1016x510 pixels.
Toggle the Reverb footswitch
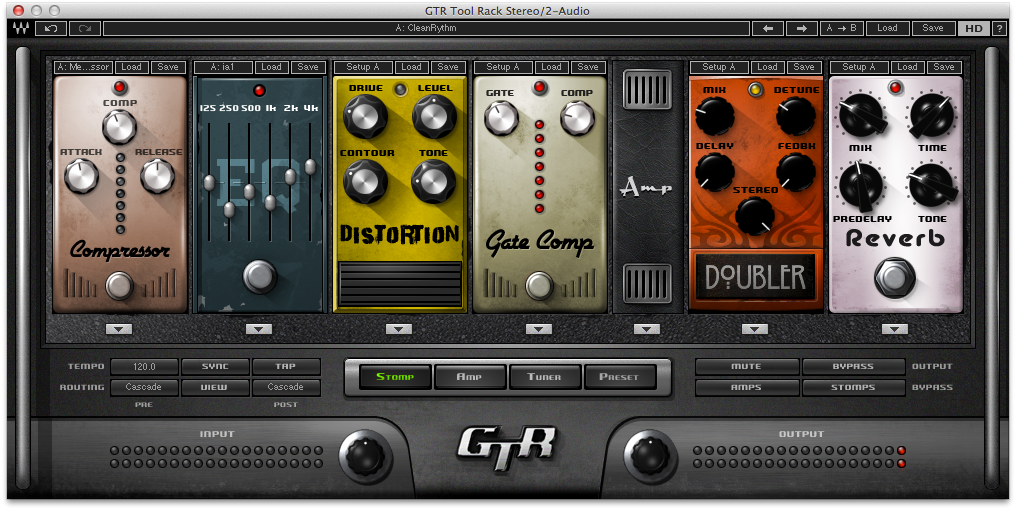click(x=895, y=277)
